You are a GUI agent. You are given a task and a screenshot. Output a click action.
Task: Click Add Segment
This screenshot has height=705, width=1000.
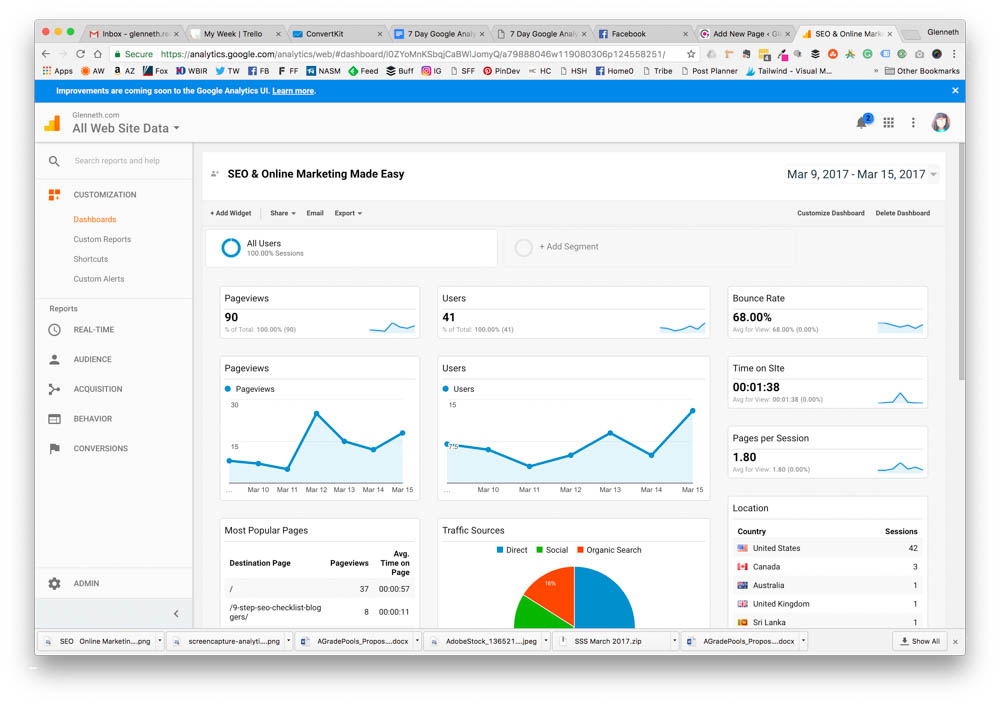coord(569,247)
